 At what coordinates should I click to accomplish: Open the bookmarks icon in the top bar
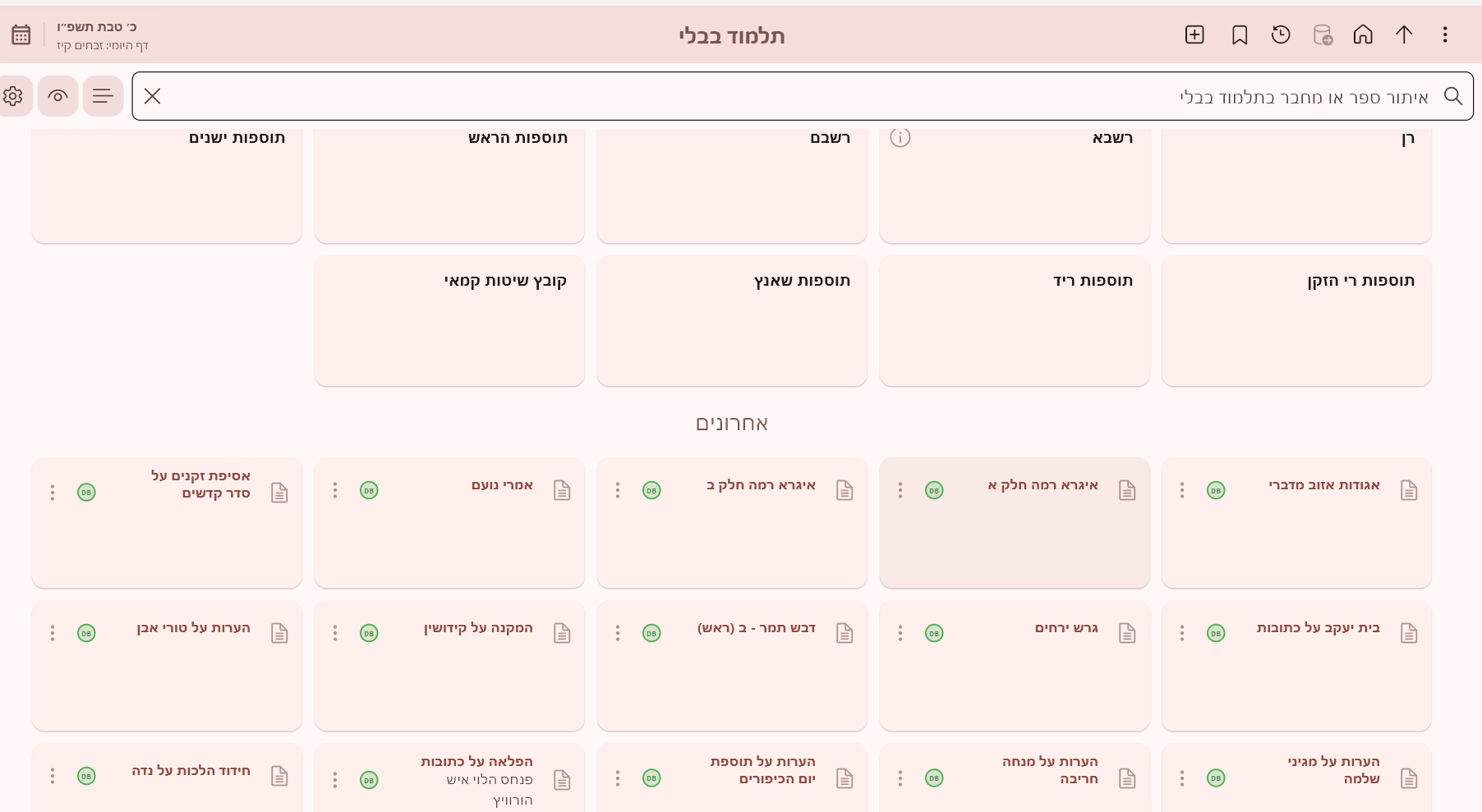pyautogui.click(x=1240, y=35)
